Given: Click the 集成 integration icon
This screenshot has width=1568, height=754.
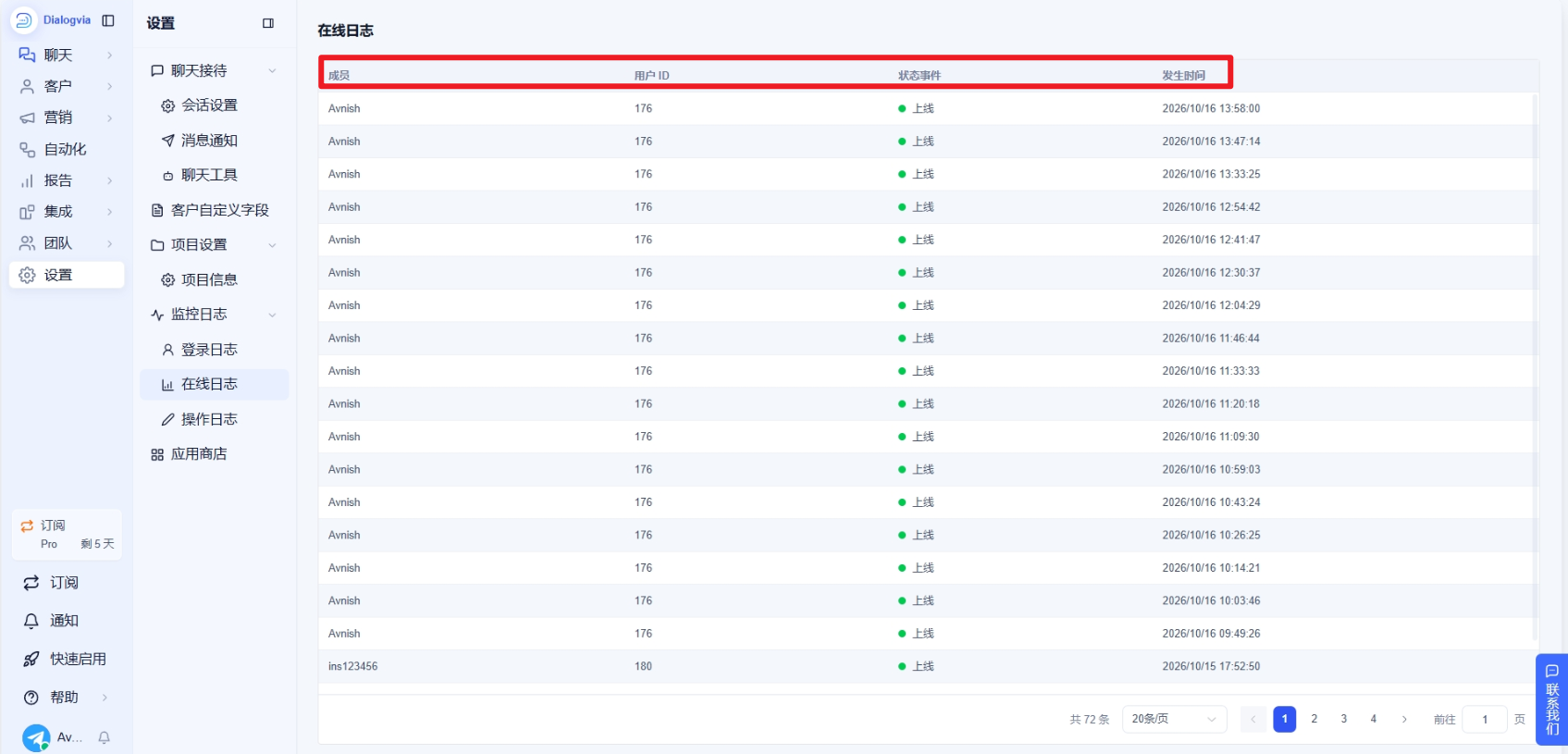Looking at the screenshot, I should [27, 212].
